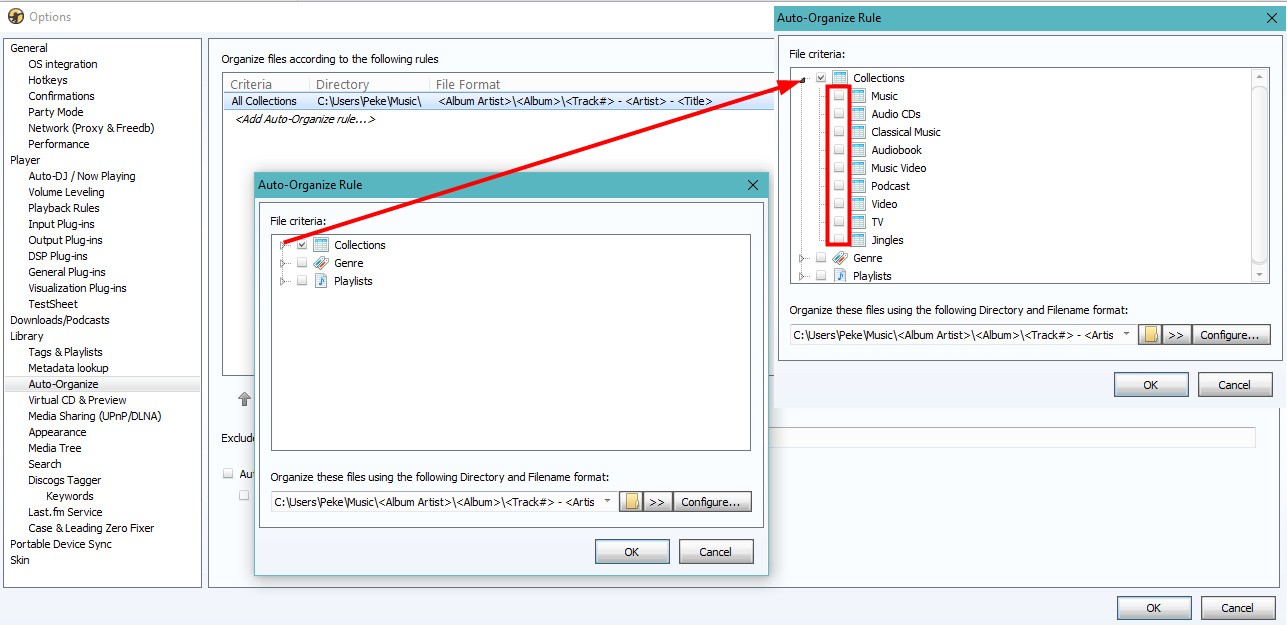Viewport: 1287px width, 625px height.
Task: Click the Add Auto-Organize rule link
Action: click(x=305, y=119)
